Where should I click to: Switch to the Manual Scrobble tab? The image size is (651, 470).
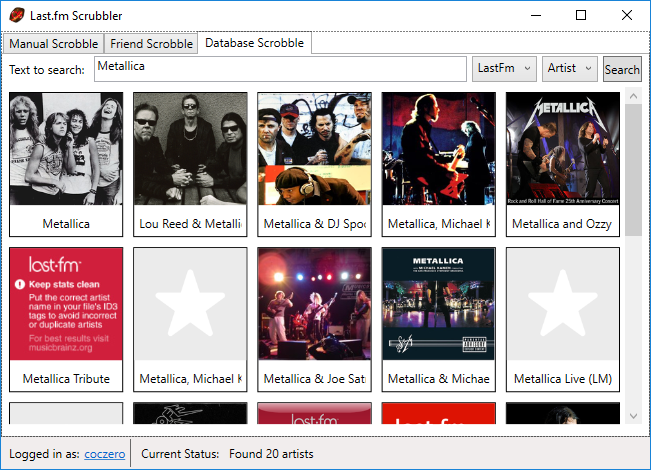[x=53, y=44]
